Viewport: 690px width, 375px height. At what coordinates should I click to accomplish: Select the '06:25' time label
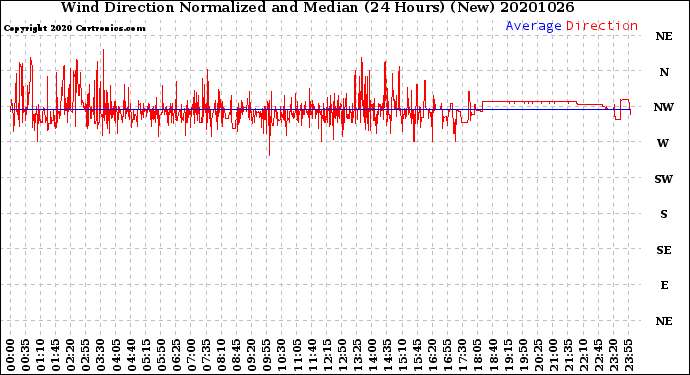[x=176, y=355]
